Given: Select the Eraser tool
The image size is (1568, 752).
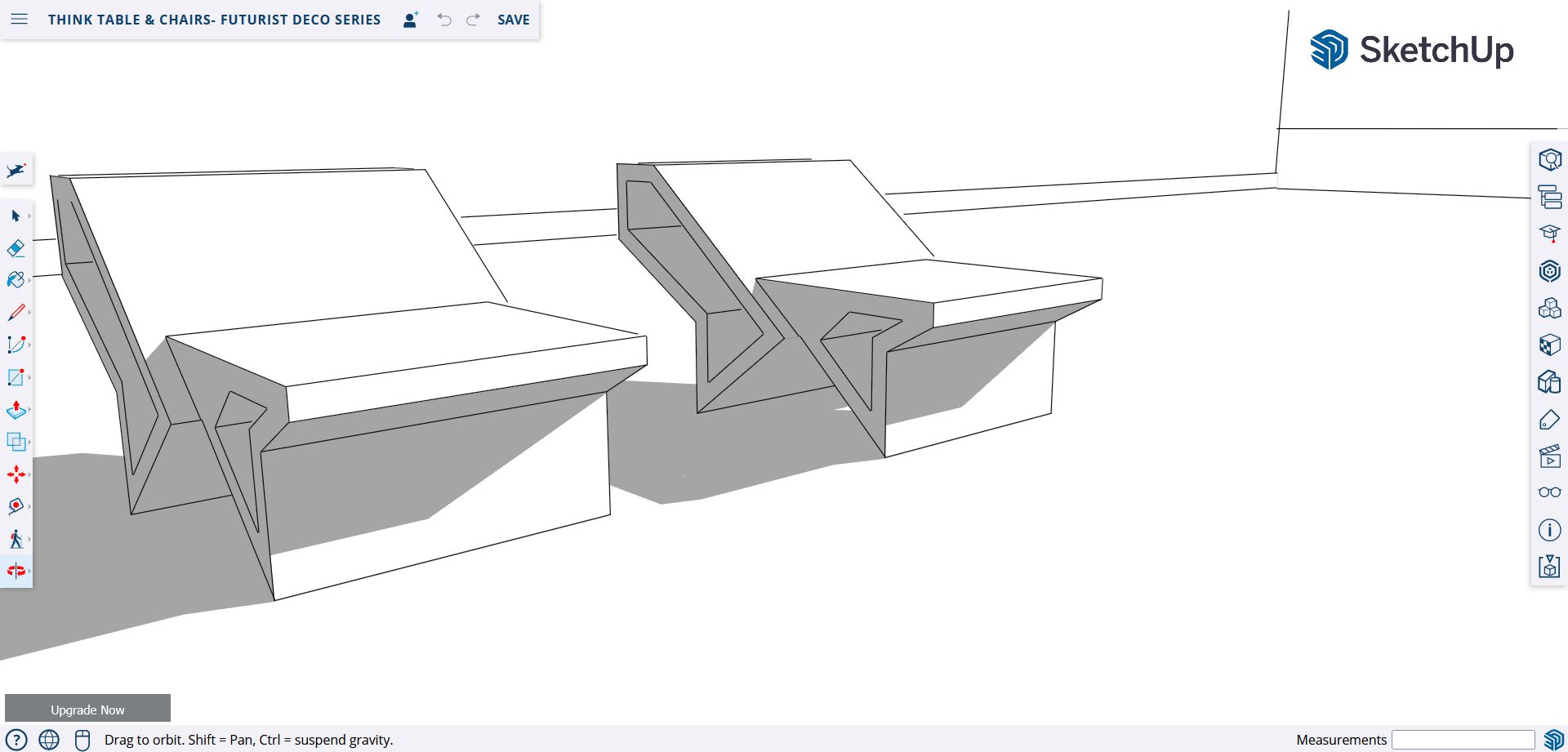Looking at the screenshot, I should [16, 248].
